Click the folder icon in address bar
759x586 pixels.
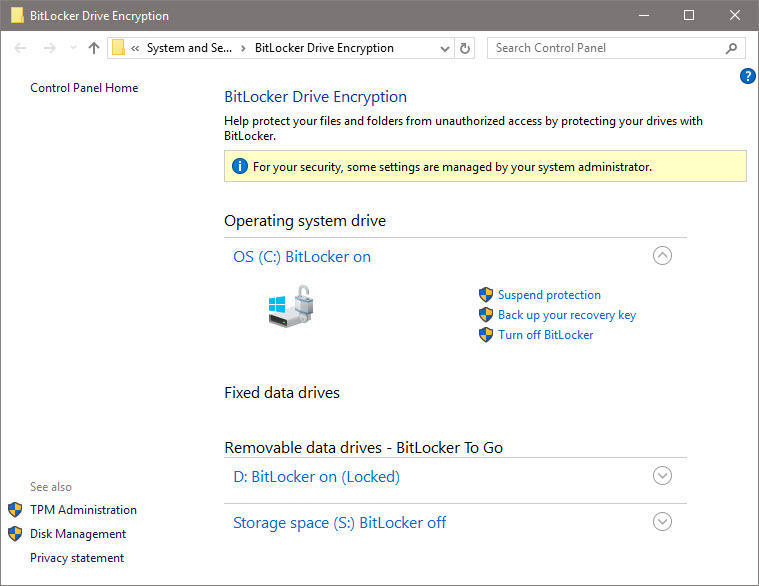[119, 48]
